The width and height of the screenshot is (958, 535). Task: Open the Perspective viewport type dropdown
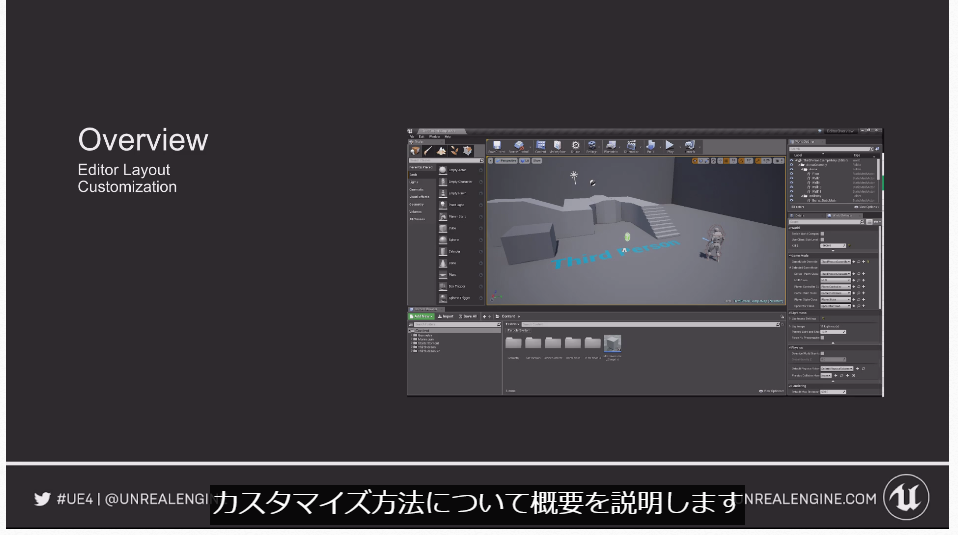pyautogui.click(x=506, y=161)
